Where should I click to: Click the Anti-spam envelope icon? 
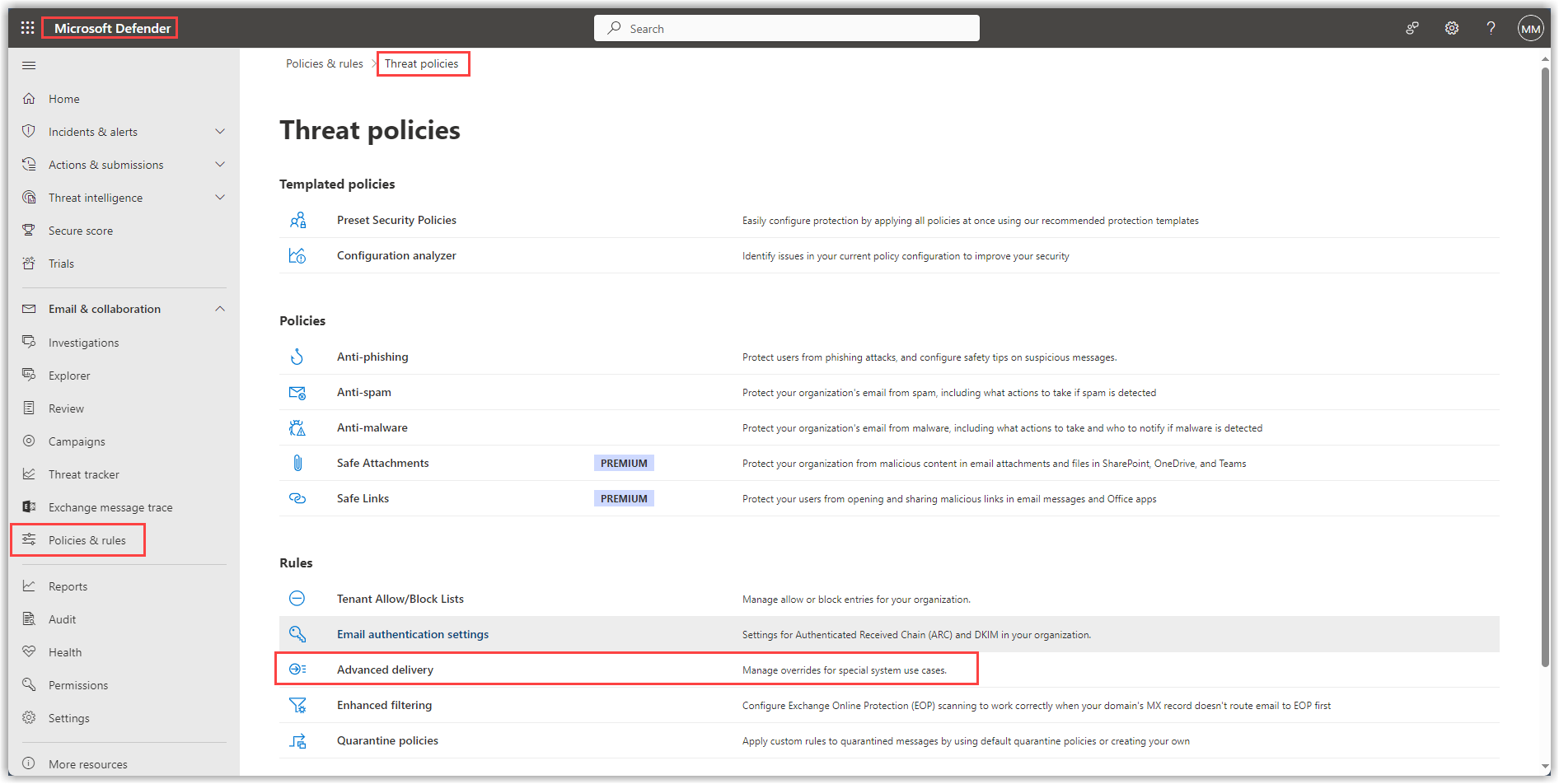(297, 393)
